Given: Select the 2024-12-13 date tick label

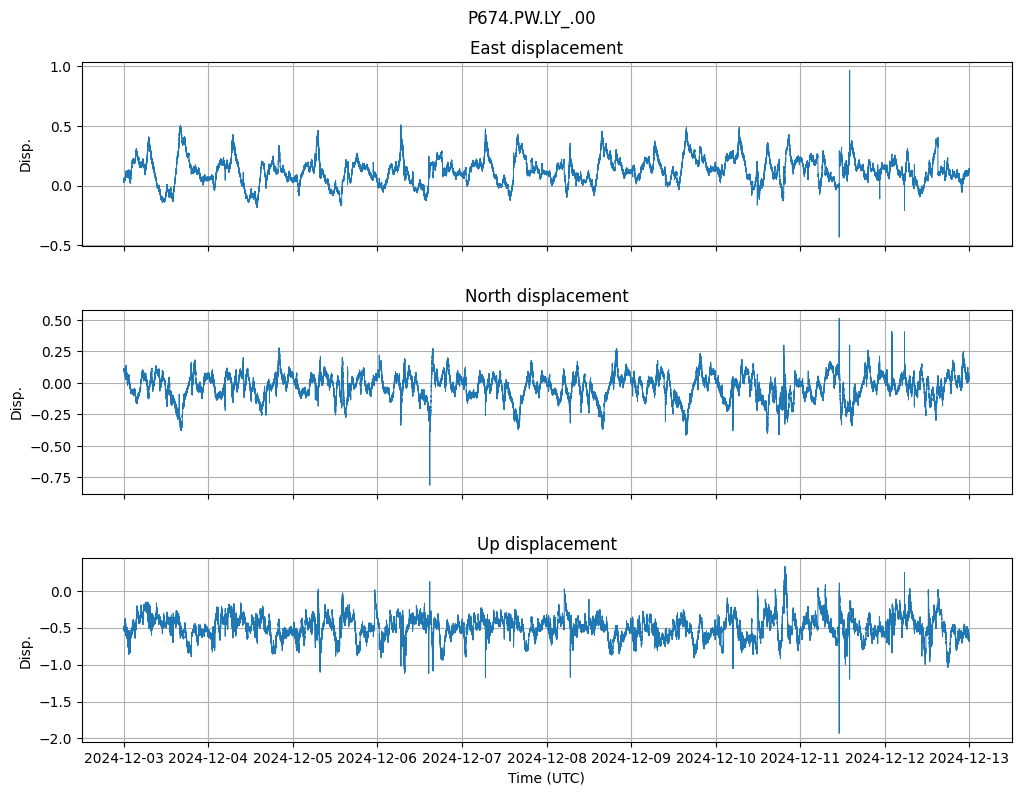Looking at the screenshot, I should click(969, 759).
